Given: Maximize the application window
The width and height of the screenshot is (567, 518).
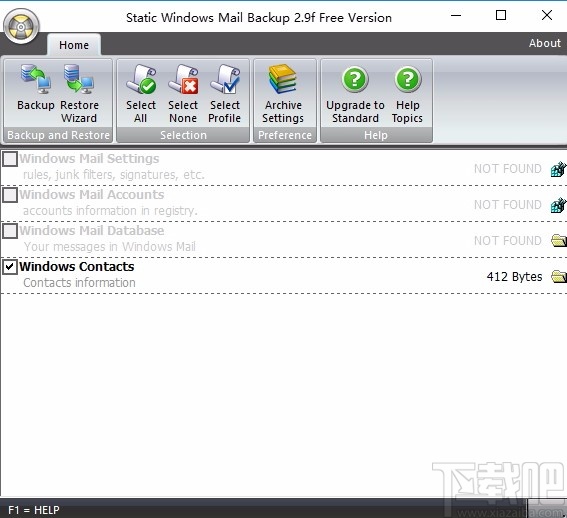Looking at the screenshot, I should (501, 16).
